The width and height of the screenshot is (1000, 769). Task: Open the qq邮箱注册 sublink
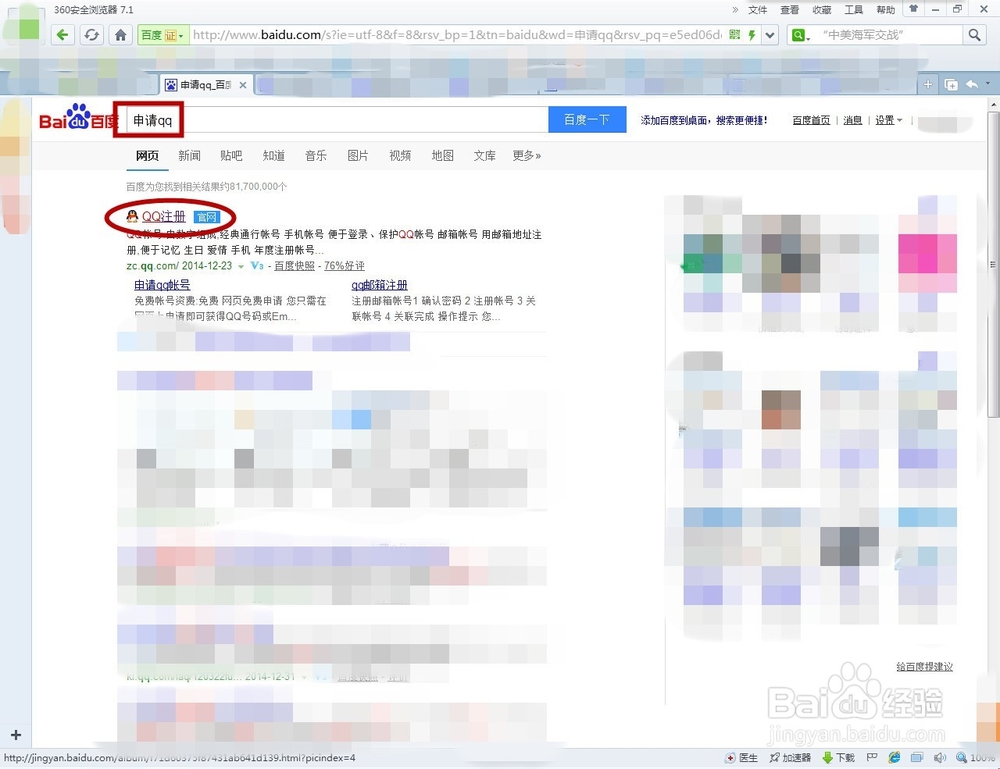click(379, 285)
